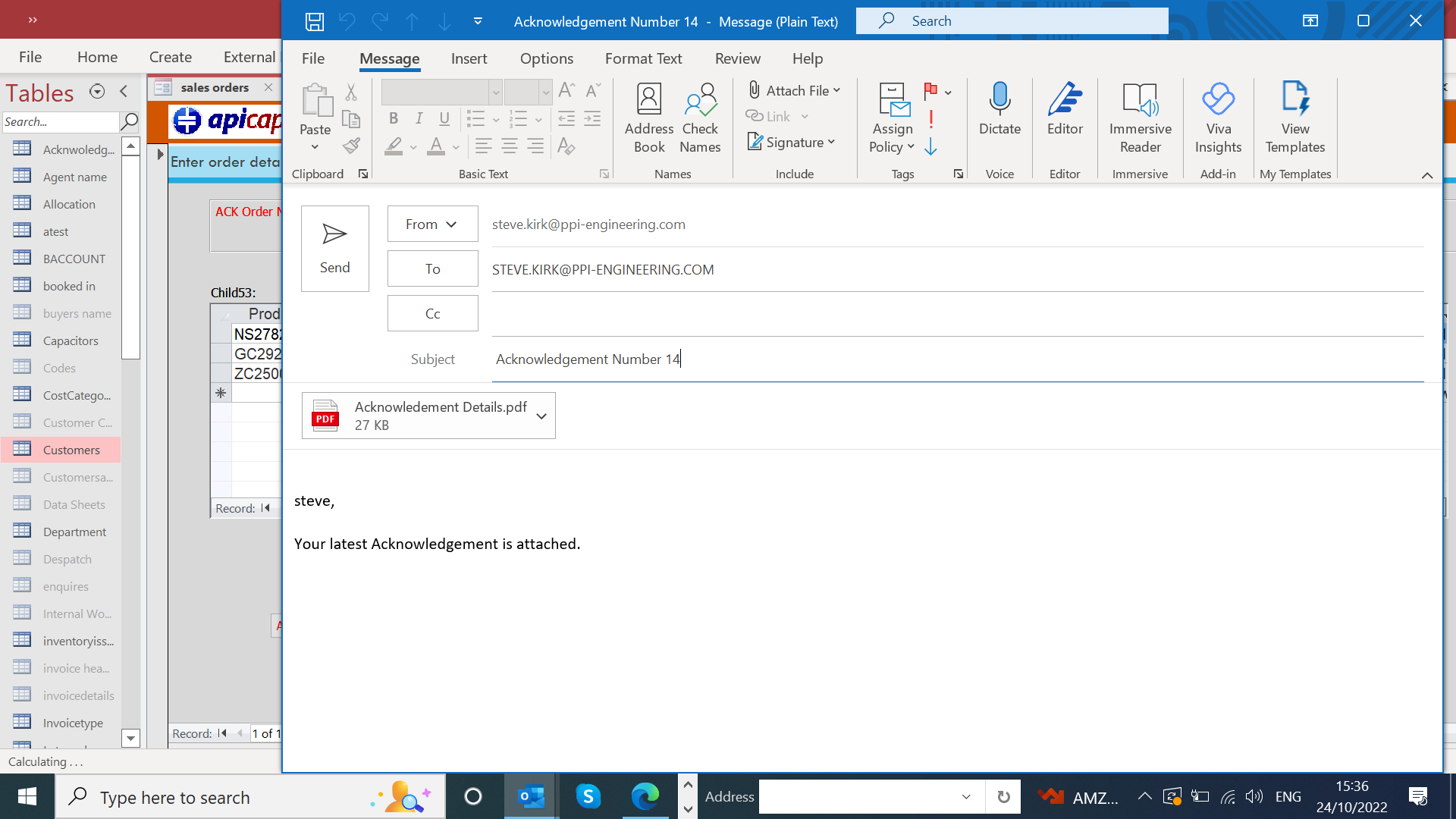Open Viva Insights add-in
Viewport: 1456px width, 819px height.
pos(1218,118)
